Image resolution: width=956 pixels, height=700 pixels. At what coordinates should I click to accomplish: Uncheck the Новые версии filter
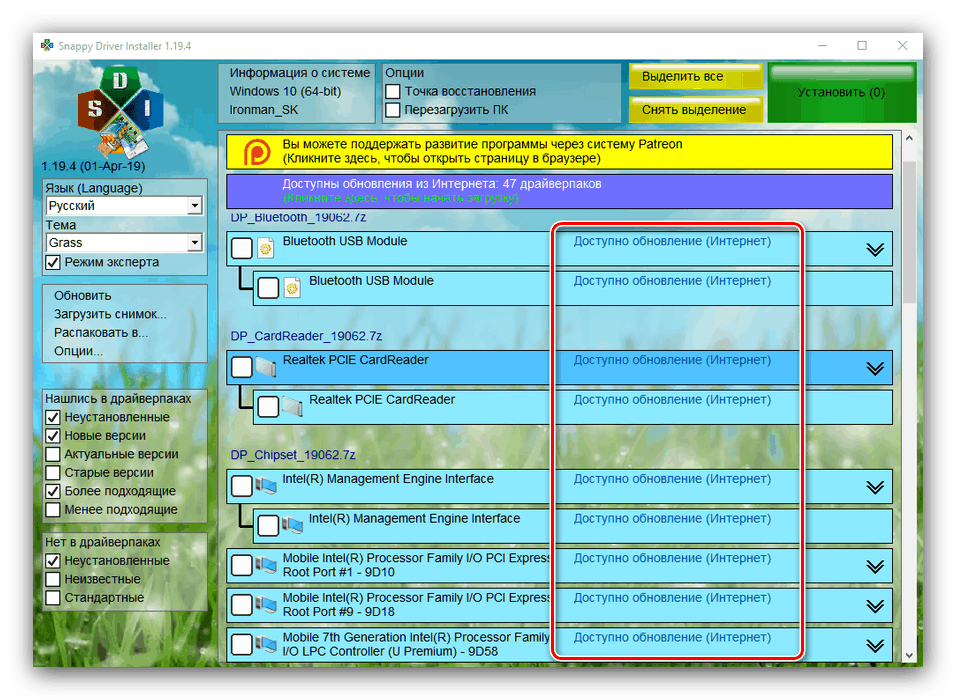(53, 435)
